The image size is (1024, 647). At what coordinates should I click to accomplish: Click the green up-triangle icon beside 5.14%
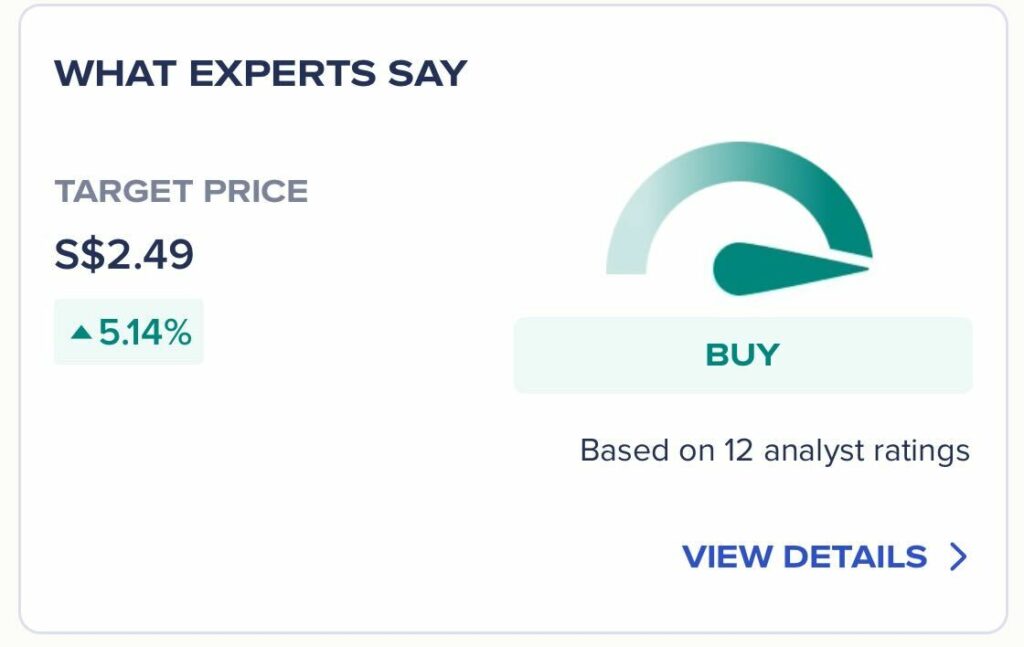point(81,332)
